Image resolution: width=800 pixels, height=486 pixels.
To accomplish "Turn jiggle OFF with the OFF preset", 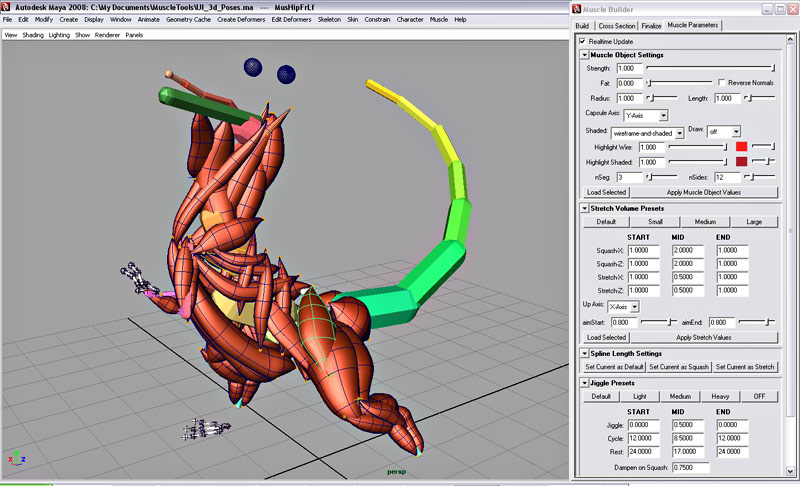I will [759, 396].
